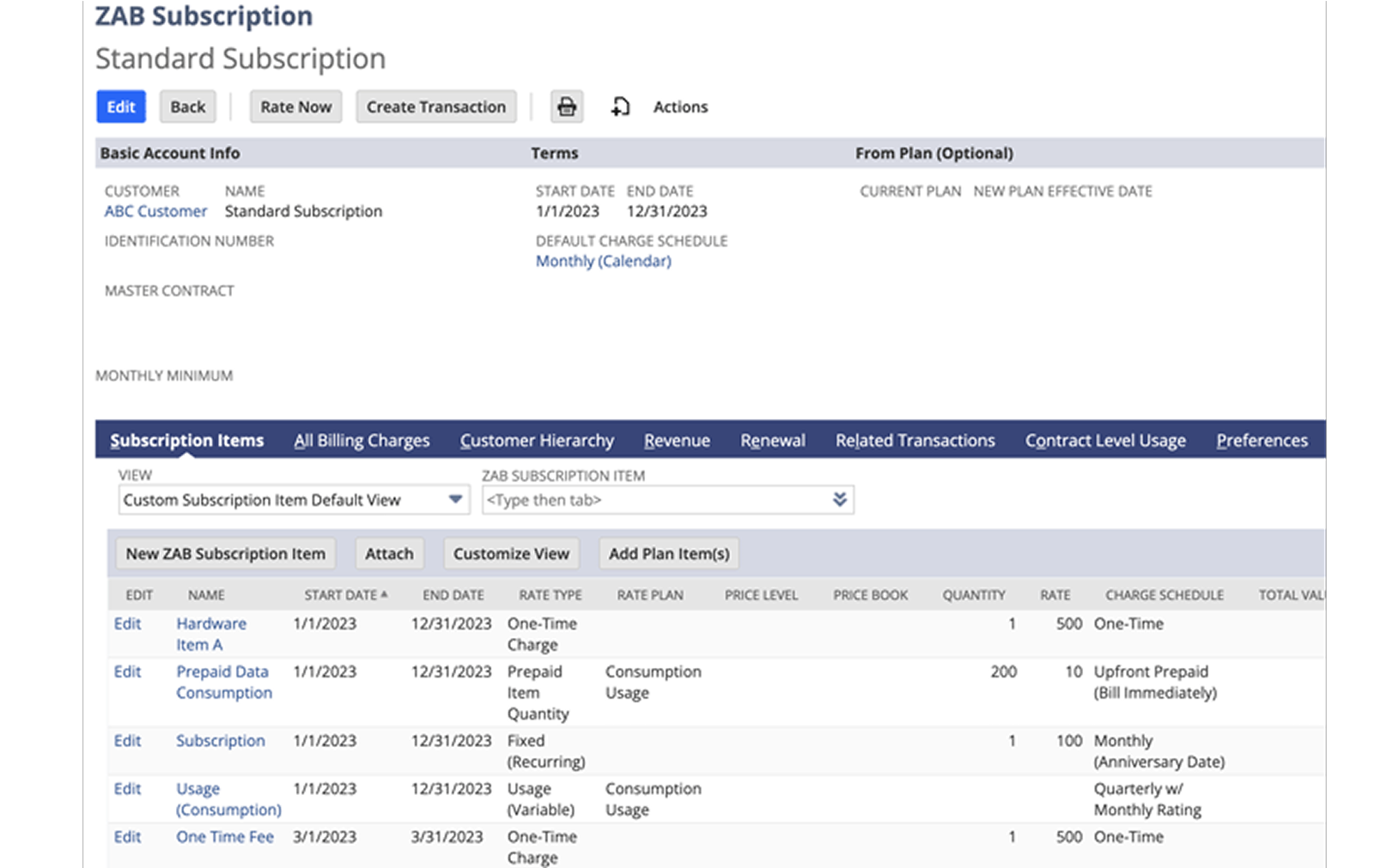
Task: Open the Hardware Item A link
Action: click(x=211, y=634)
